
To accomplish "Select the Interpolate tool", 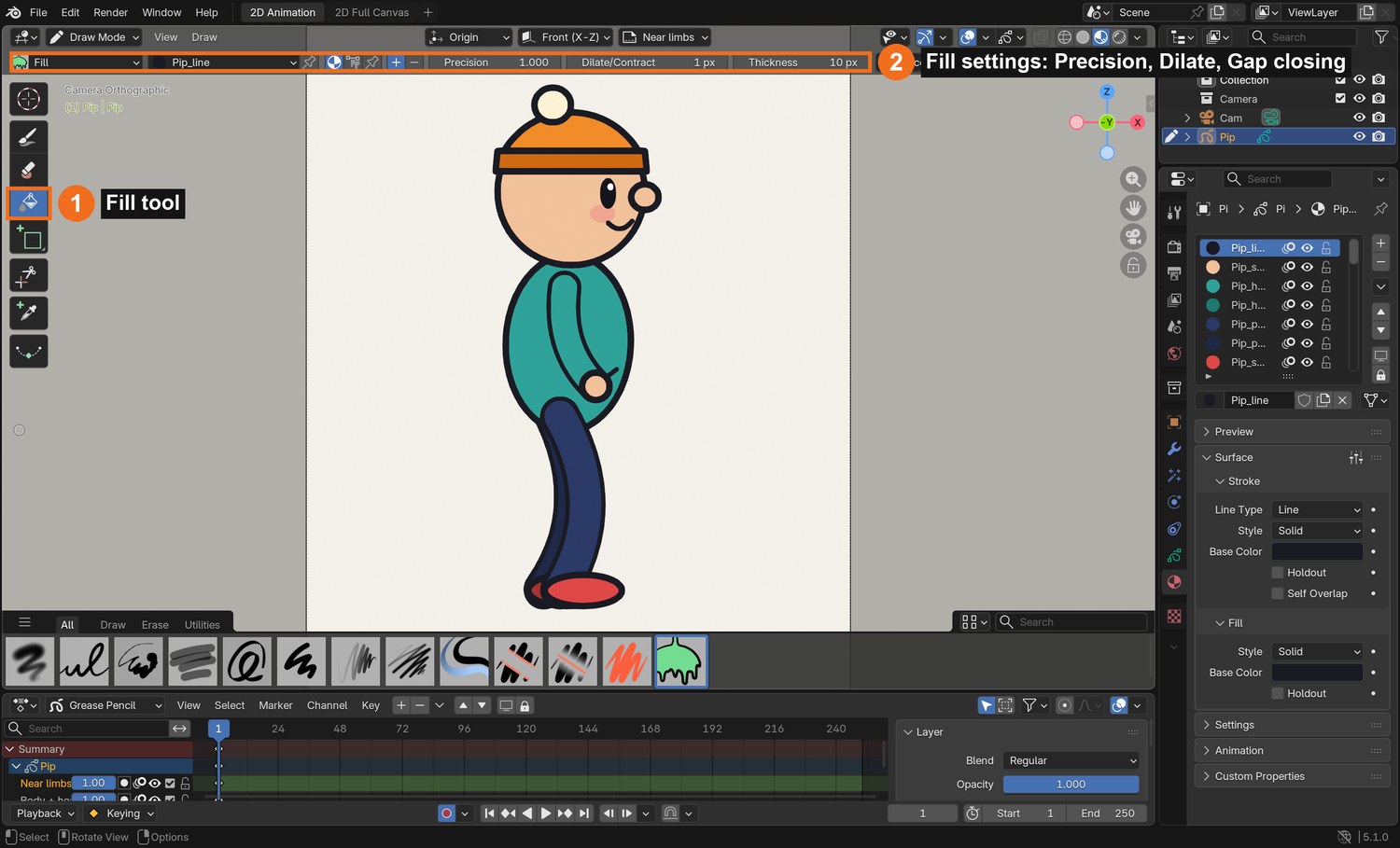I will click(x=28, y=352).
